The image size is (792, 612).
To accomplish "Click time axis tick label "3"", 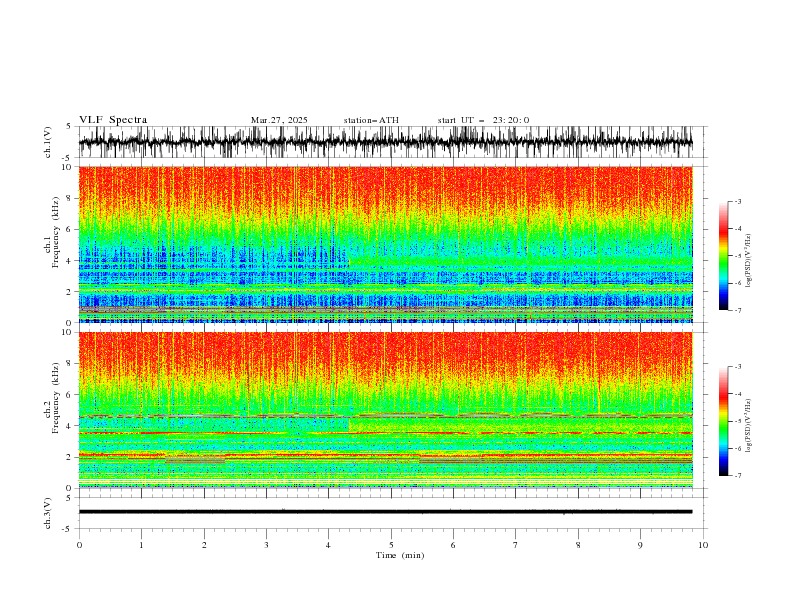I will pyautogui.click(x=266, y=545).
